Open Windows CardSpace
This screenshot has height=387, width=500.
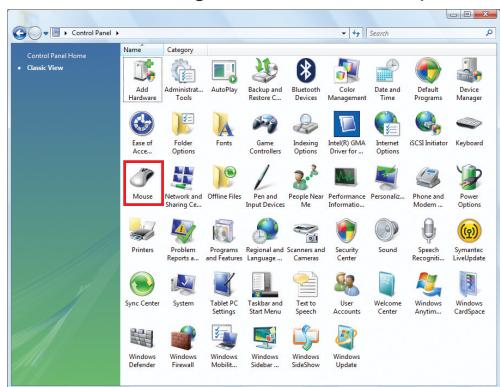pos(469,293)
